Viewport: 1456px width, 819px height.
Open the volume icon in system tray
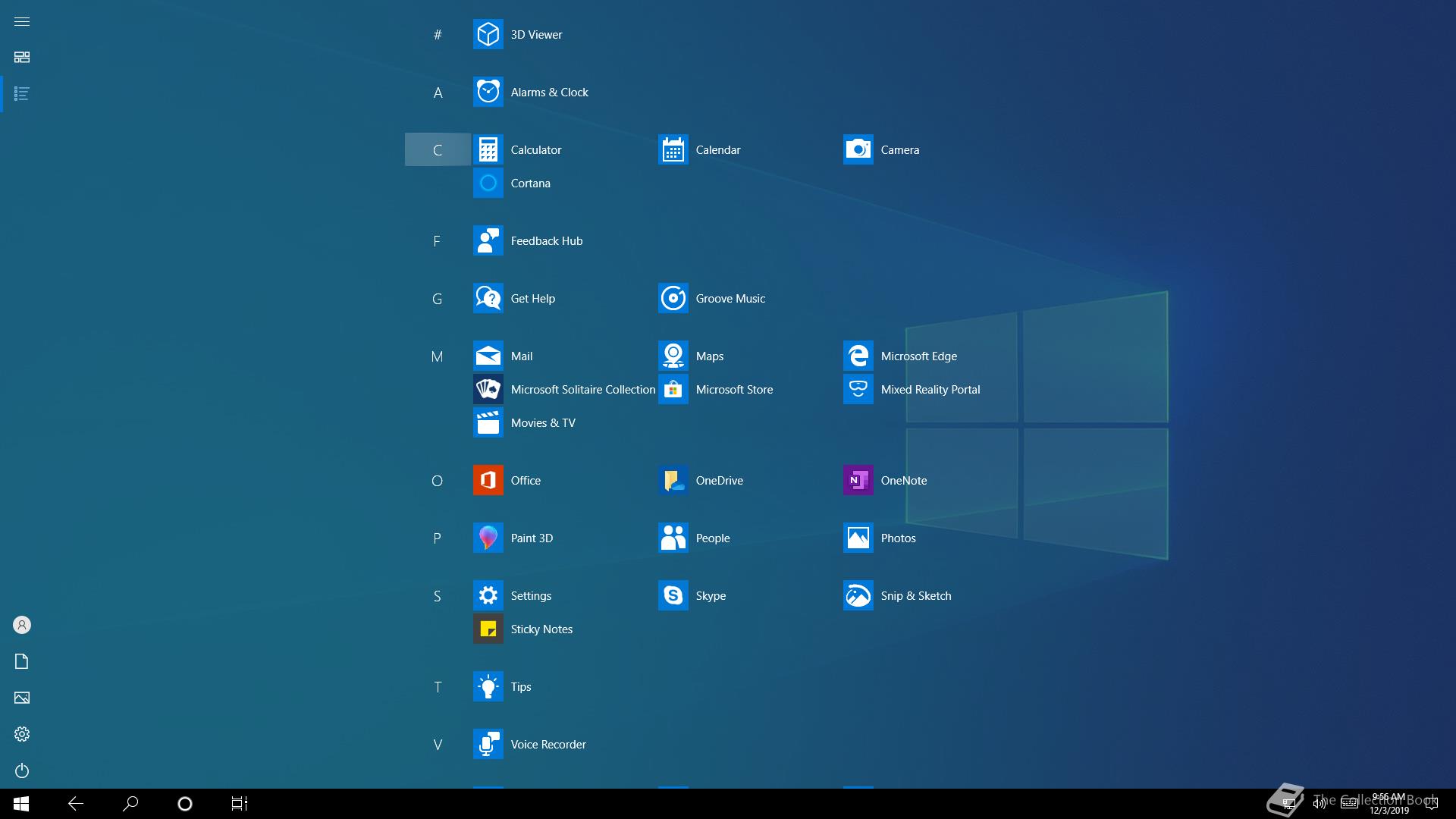(x=1319, y=804)
